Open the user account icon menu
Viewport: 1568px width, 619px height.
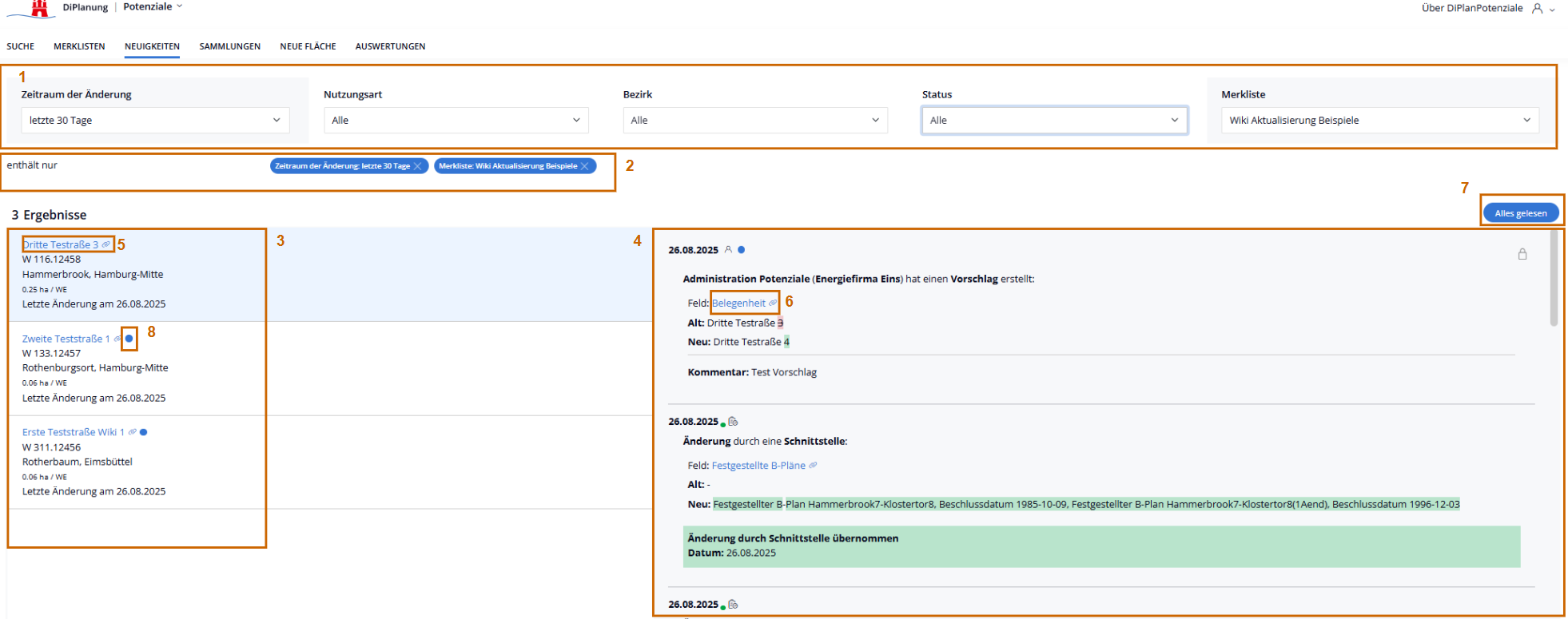pos(1537,9)
